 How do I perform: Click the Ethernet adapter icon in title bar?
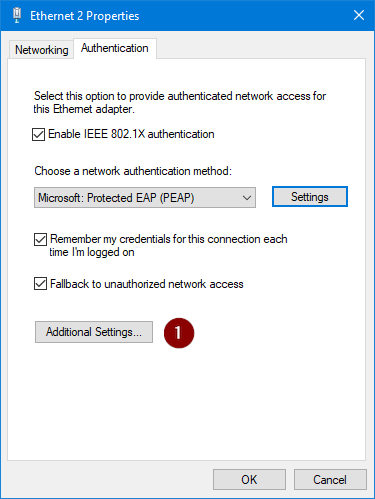[x=17, y=15]
